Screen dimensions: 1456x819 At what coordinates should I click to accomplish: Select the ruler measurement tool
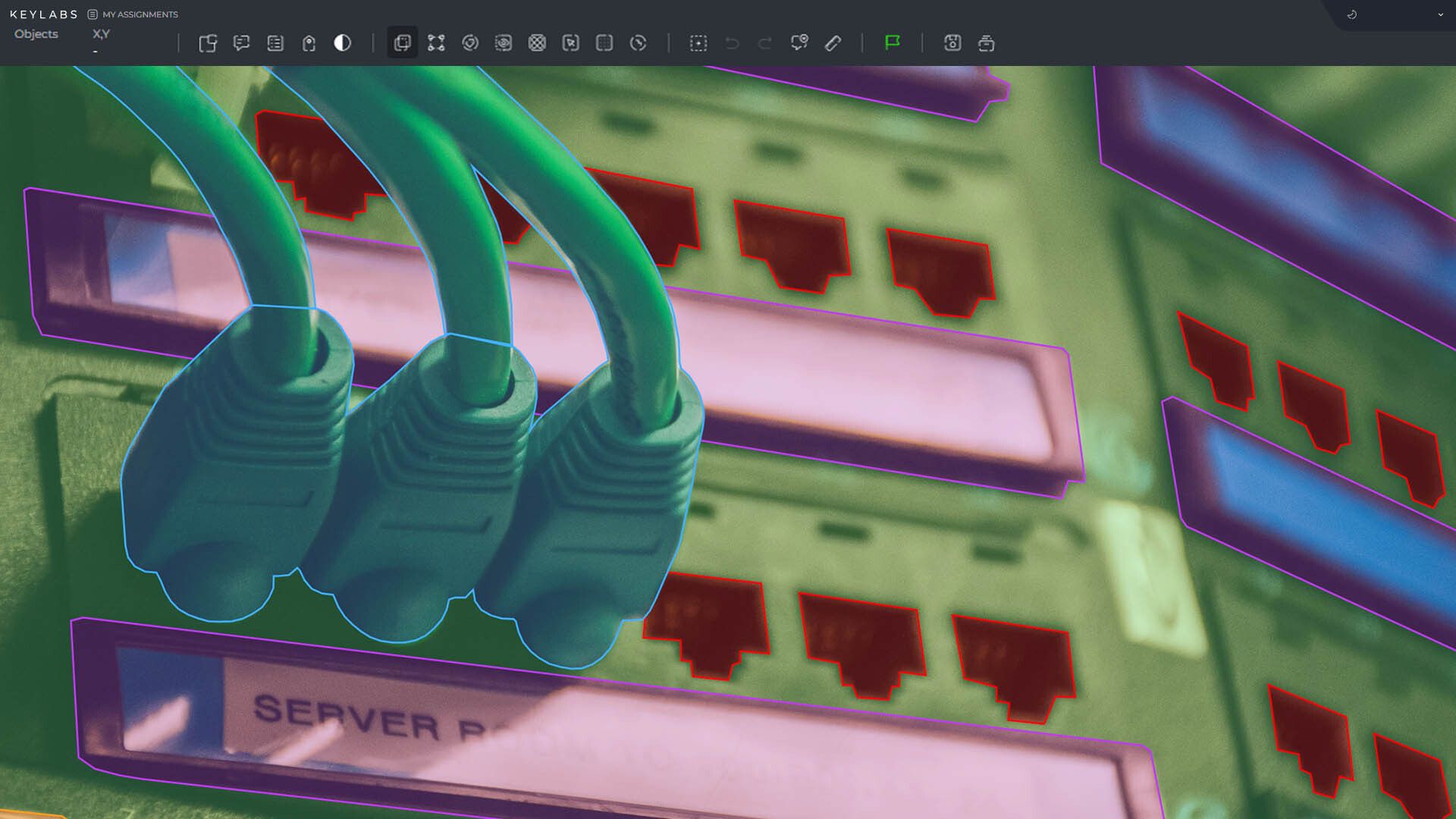(833, 43)
